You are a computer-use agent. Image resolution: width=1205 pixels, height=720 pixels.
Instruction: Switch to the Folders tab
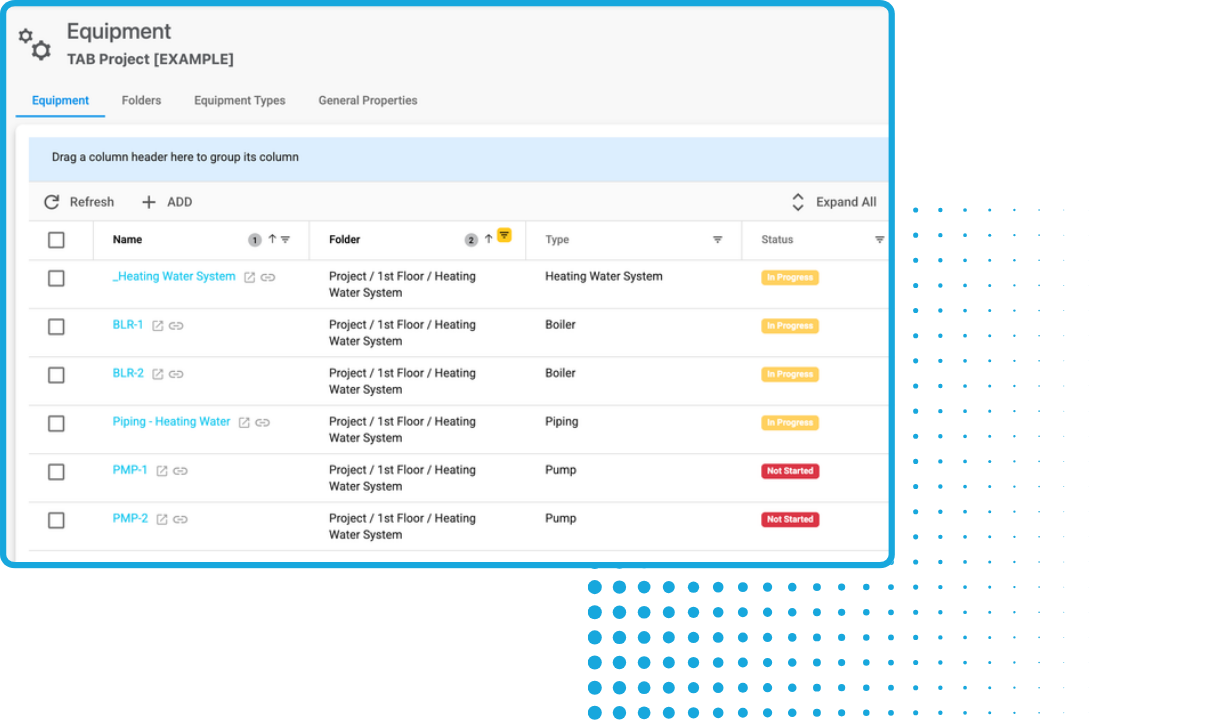pyautogui.click(x=141, y=101)
